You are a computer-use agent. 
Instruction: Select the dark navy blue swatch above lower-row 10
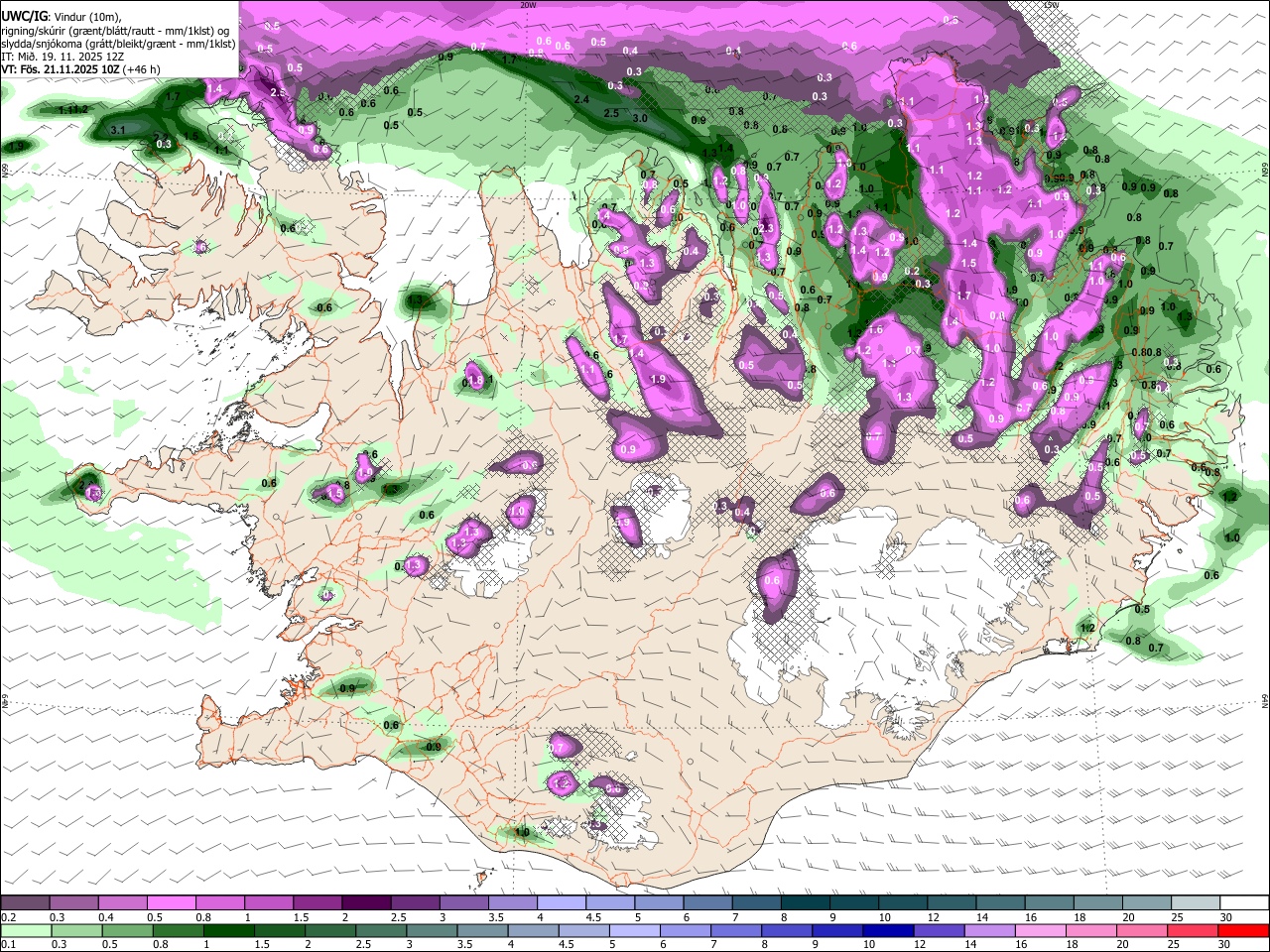pyautogui.click(x=888, y=930)
